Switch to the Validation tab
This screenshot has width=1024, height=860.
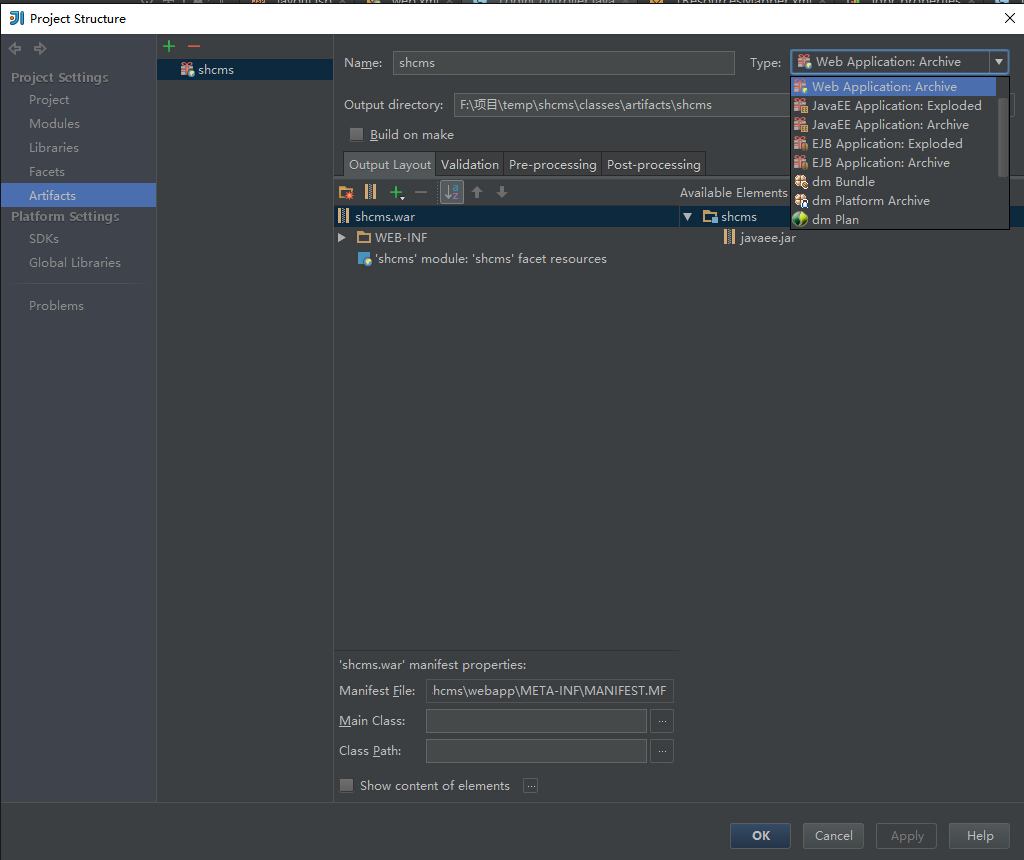click(470, 165)
